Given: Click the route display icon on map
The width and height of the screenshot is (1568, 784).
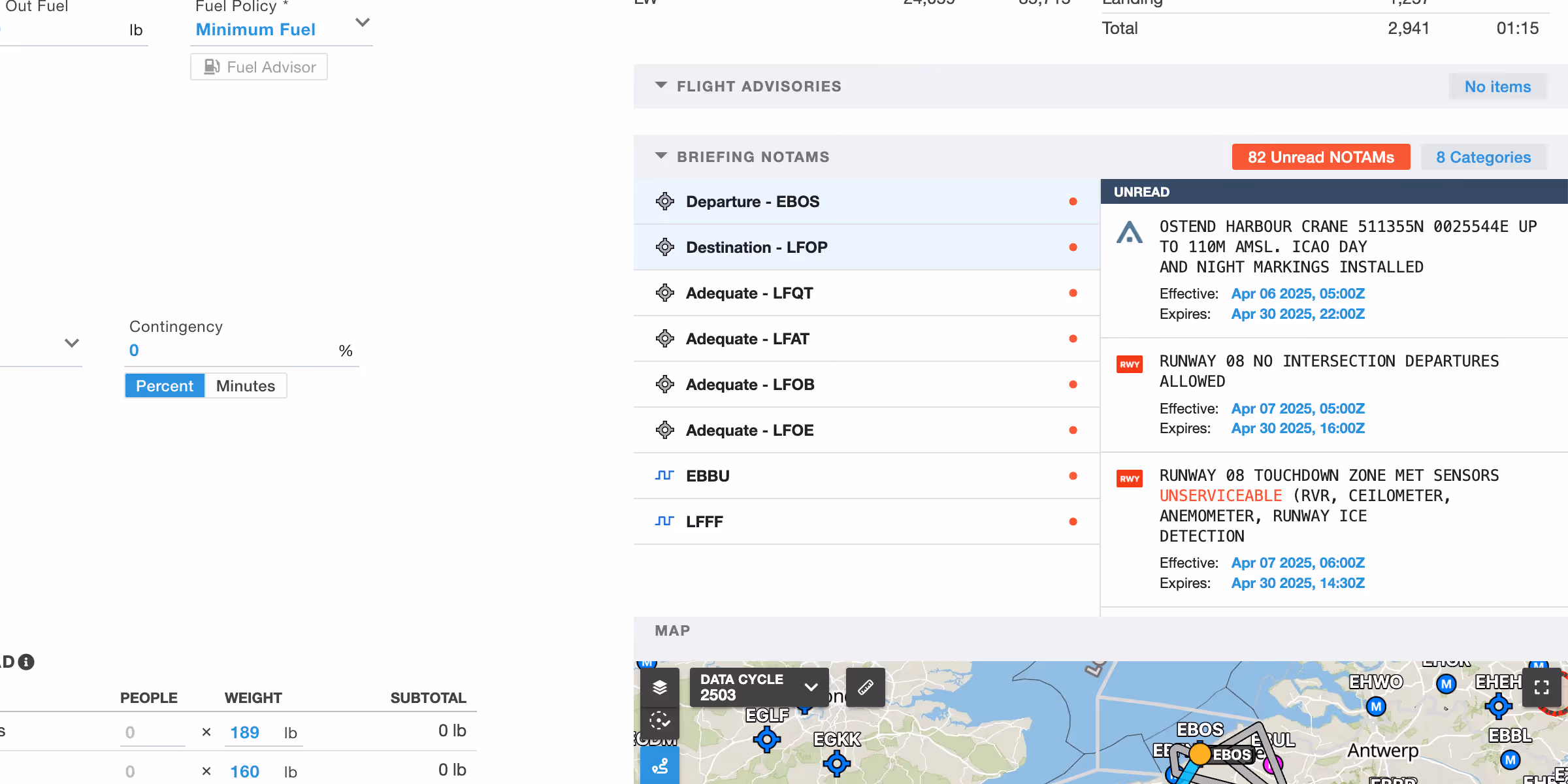Looking at the screenshot, I should click(659, 765).
